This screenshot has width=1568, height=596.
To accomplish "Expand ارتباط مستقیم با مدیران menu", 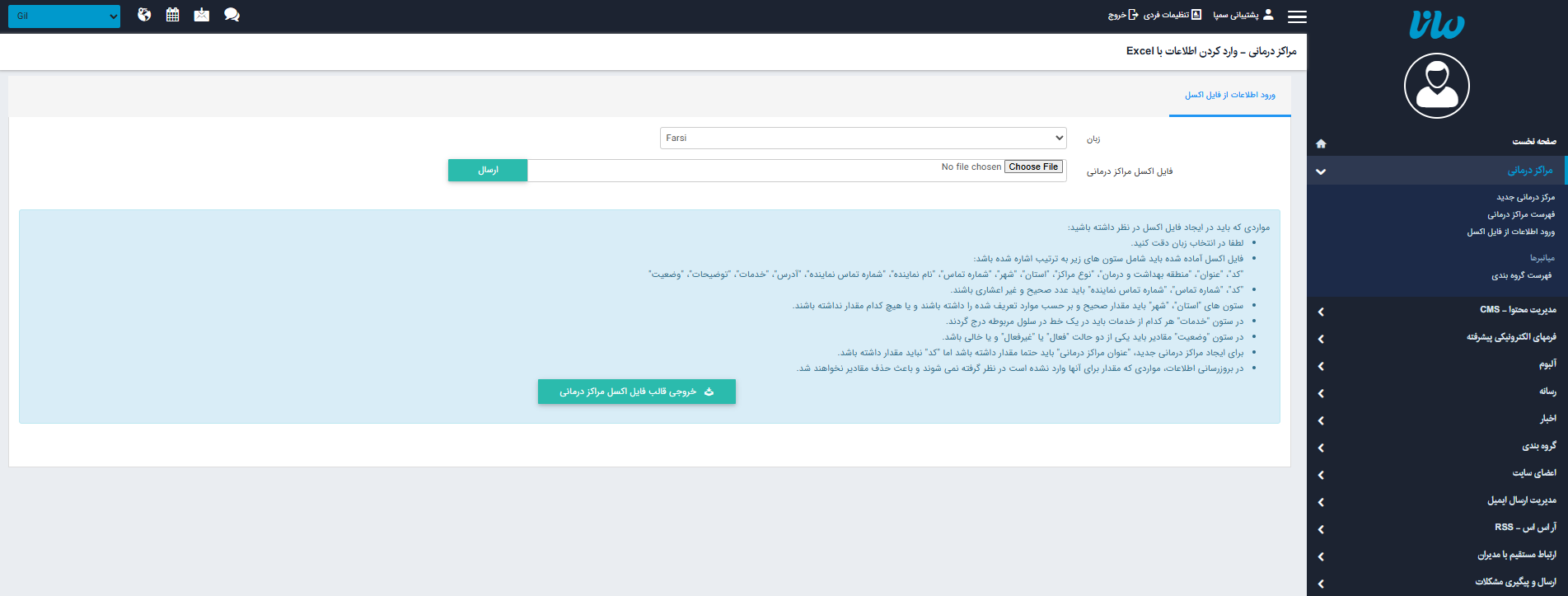I will tap(1437, 555).
